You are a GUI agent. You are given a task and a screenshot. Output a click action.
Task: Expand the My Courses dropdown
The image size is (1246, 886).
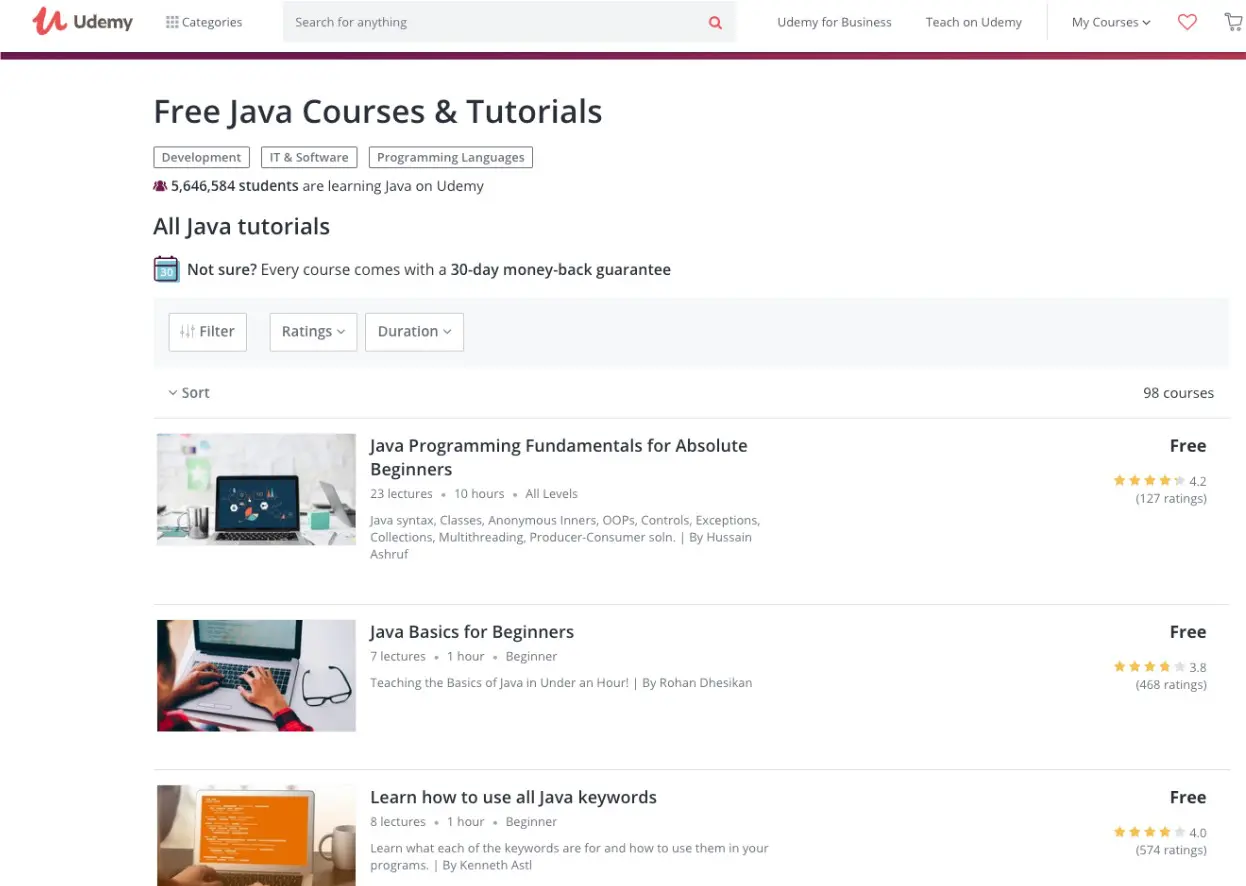click(1110, 22)
